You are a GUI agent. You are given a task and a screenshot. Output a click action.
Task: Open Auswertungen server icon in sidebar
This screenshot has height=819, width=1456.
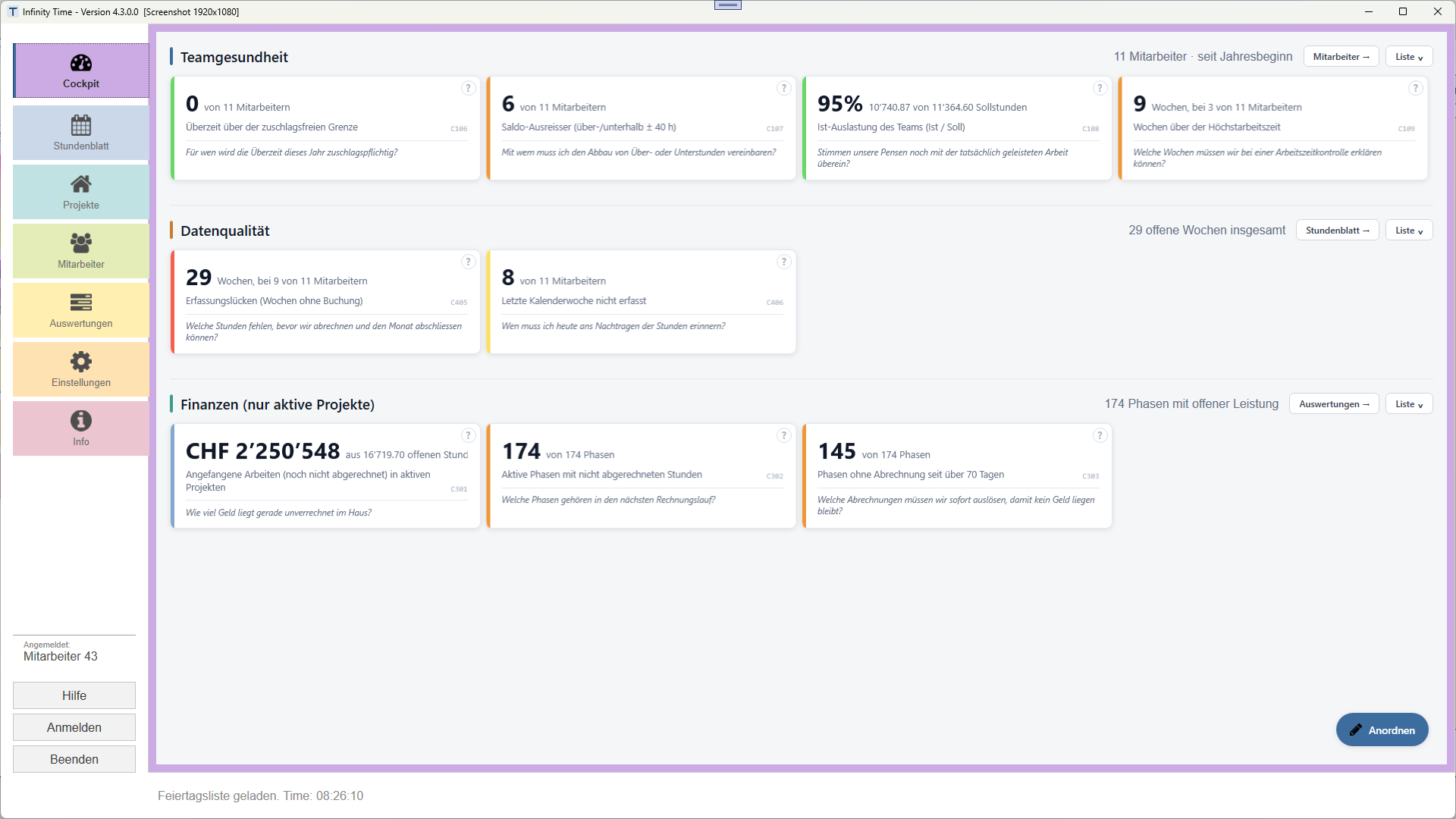pos(81,303)
